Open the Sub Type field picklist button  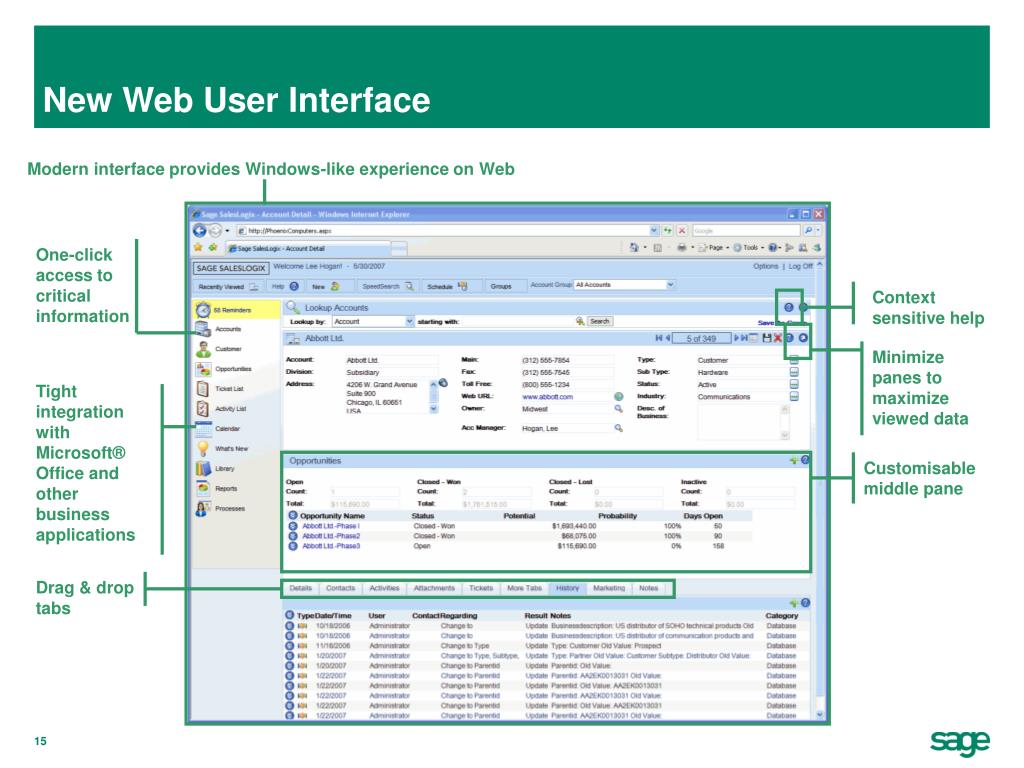(x=794, y=372)
